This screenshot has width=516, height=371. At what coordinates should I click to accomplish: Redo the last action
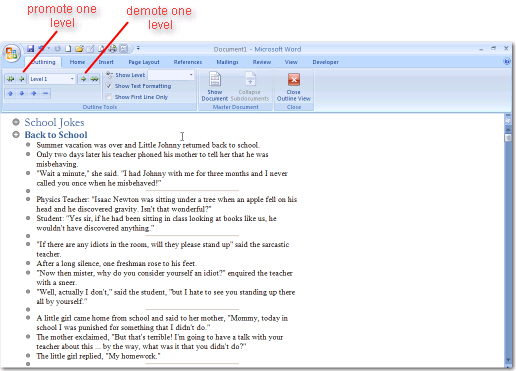click(57, 49)
